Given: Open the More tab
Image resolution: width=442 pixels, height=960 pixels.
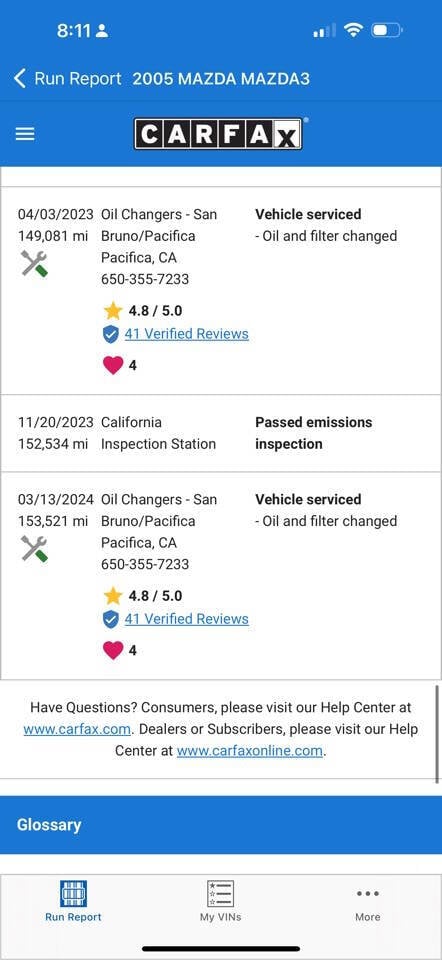Looking at the screenshot, I should 367,904.
